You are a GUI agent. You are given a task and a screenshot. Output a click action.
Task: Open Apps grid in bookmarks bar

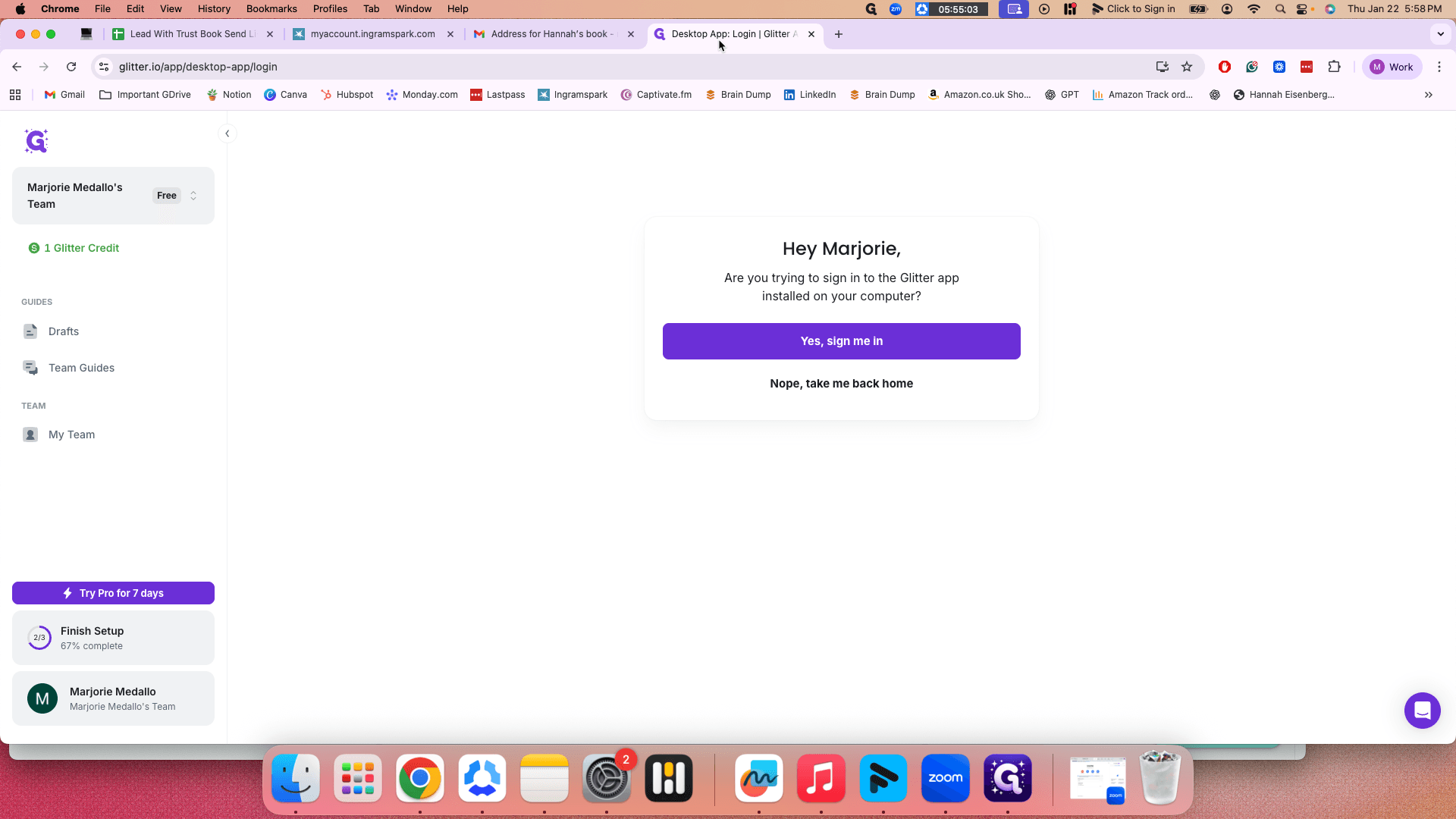tap(15, 95)
